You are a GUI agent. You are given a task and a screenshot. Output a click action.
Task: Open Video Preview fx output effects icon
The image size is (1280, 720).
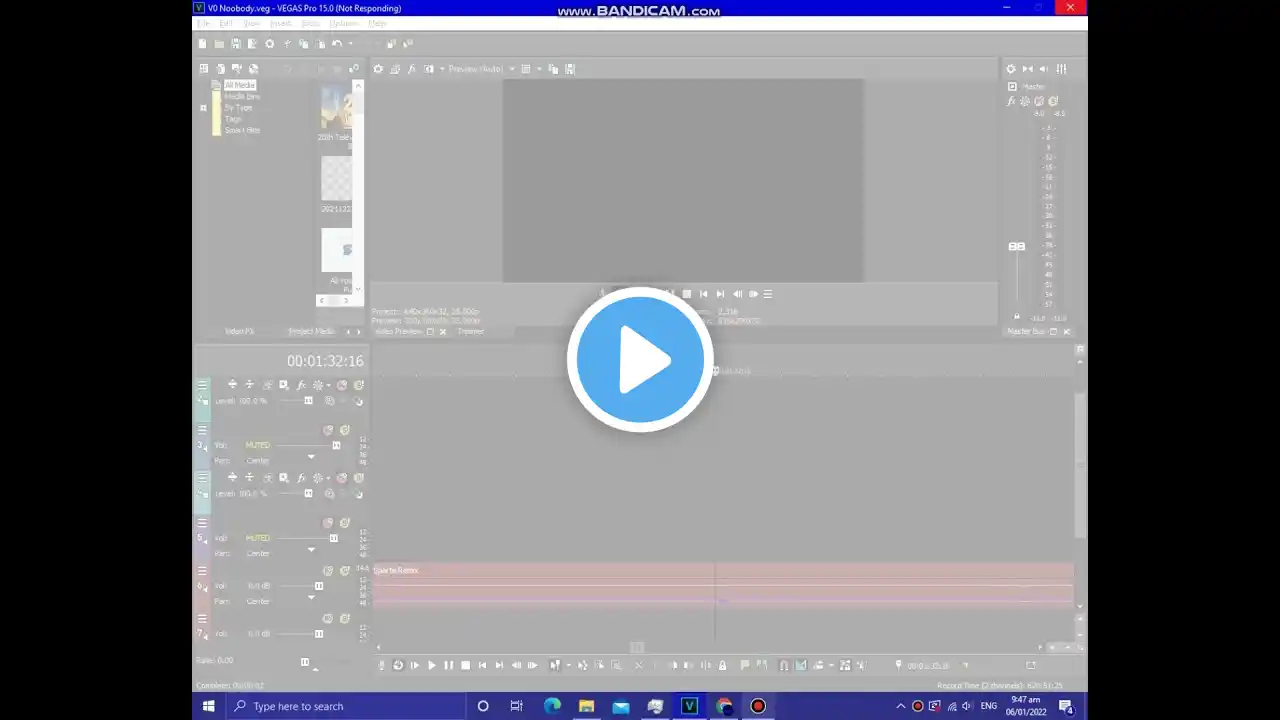[x=411, y=69]
